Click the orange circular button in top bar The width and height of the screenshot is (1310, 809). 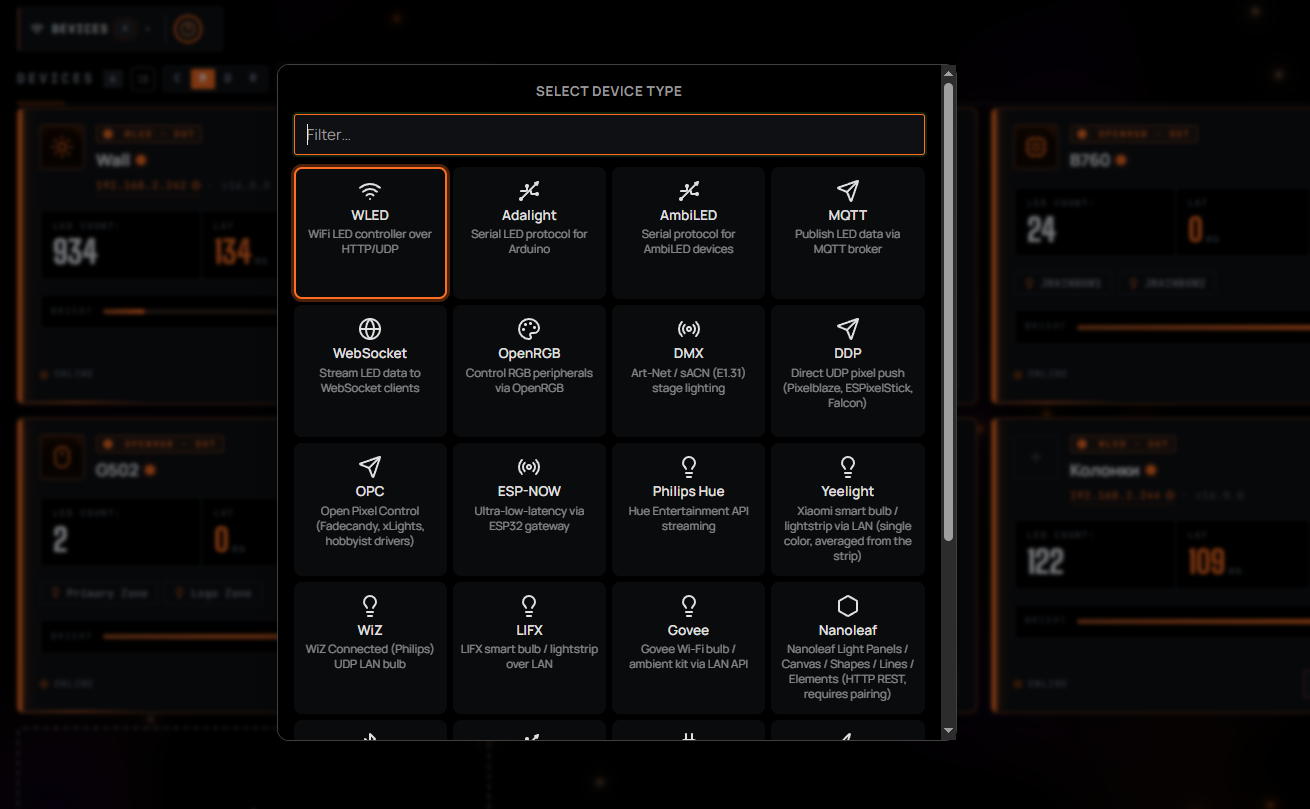tap(187, 29)
